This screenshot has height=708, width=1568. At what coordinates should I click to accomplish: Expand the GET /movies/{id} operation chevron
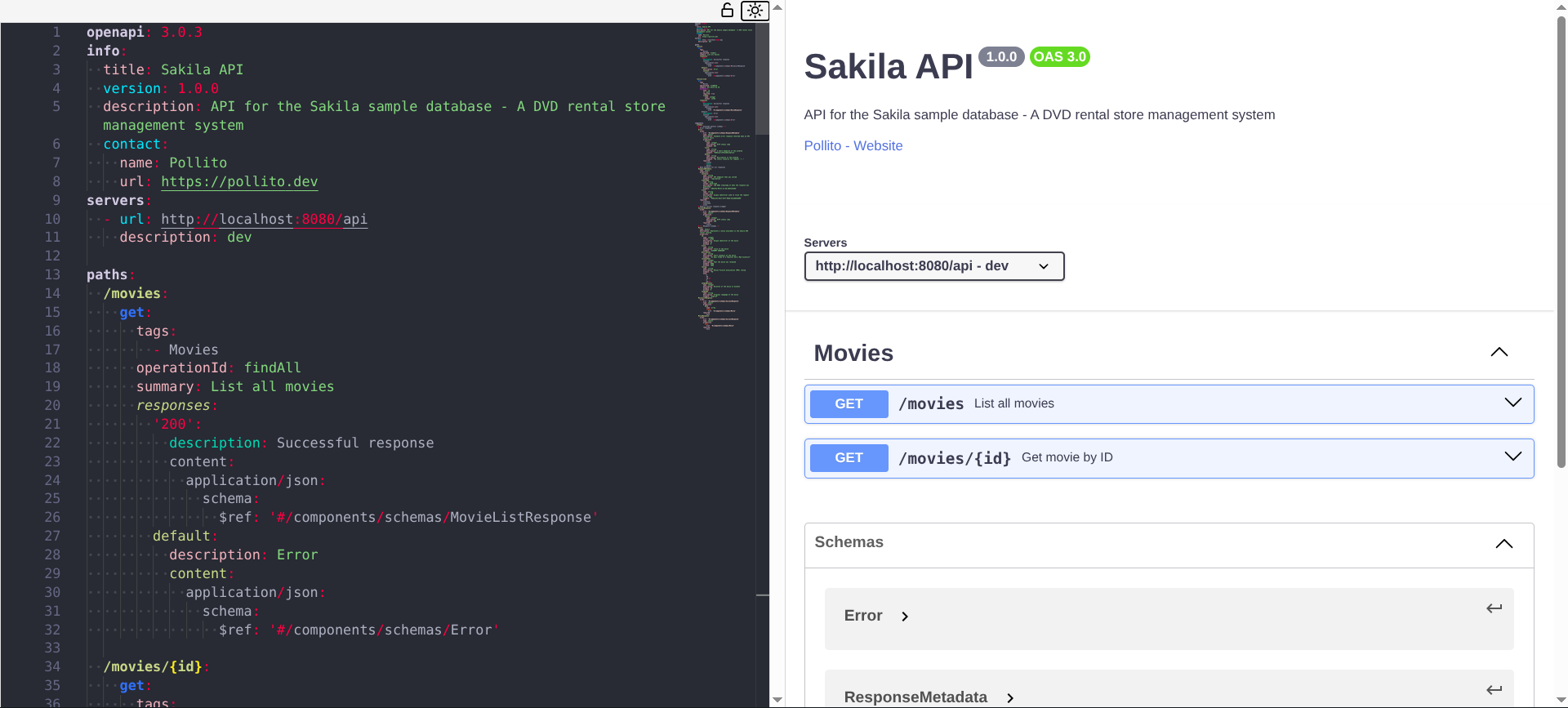pyautogui.click(x=1512, y=456)
